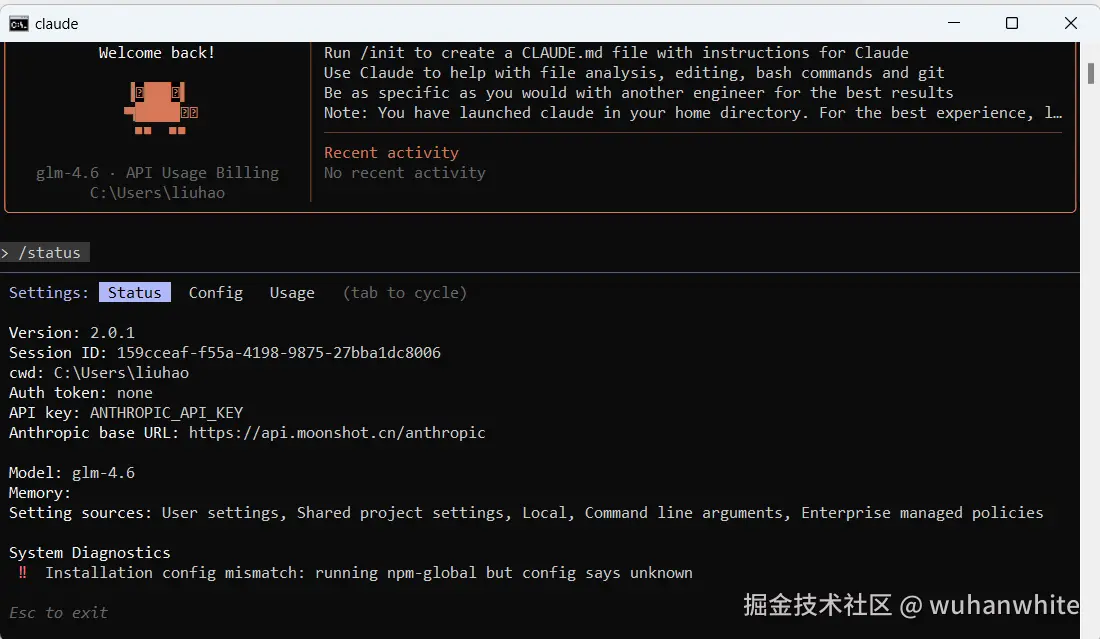Viewport: 1100px width, 639px height.
Task: Click the 'claude' window title text
Action: pyautogui.click(x=56, y=24)
